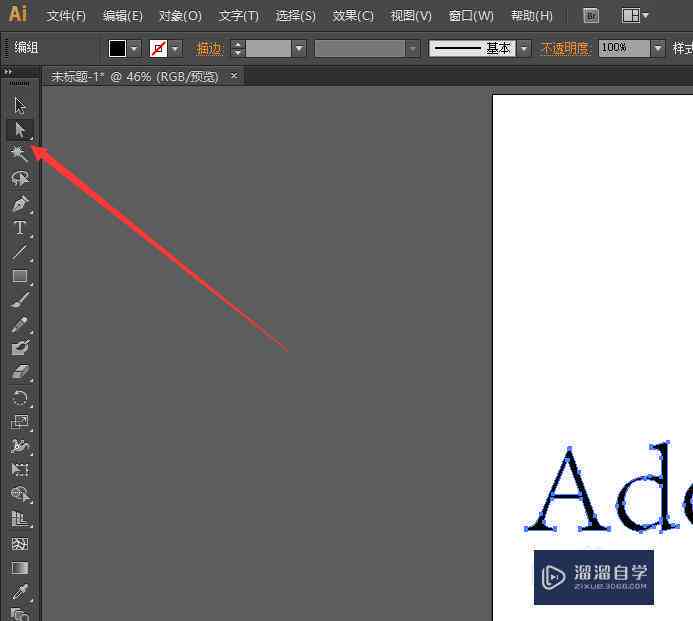Switch to the 未标题-1* document tab
The image size is (693, 621).
point(134,76)
